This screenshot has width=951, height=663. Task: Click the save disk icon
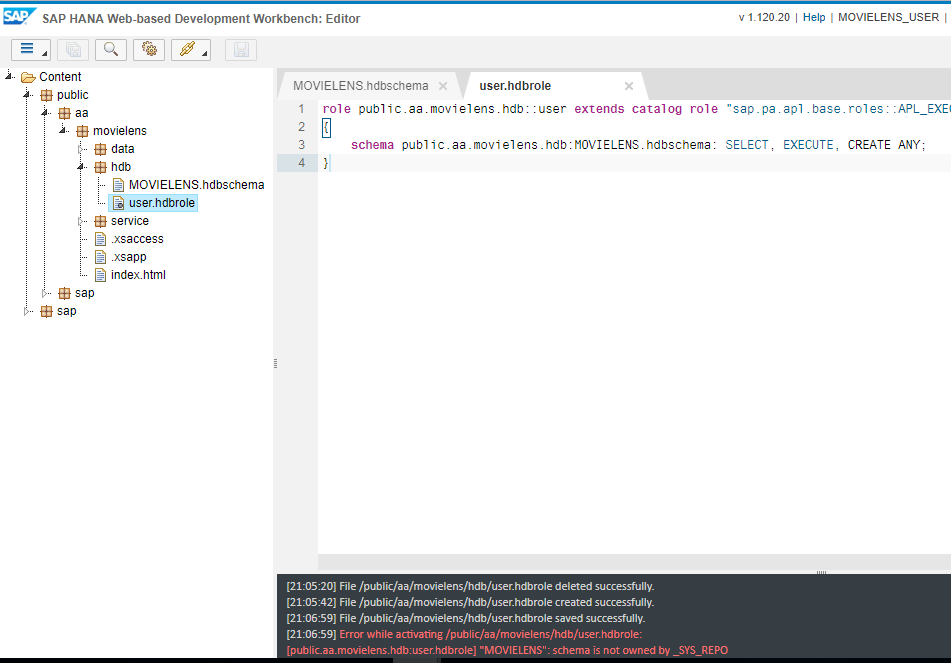point(240,49)
